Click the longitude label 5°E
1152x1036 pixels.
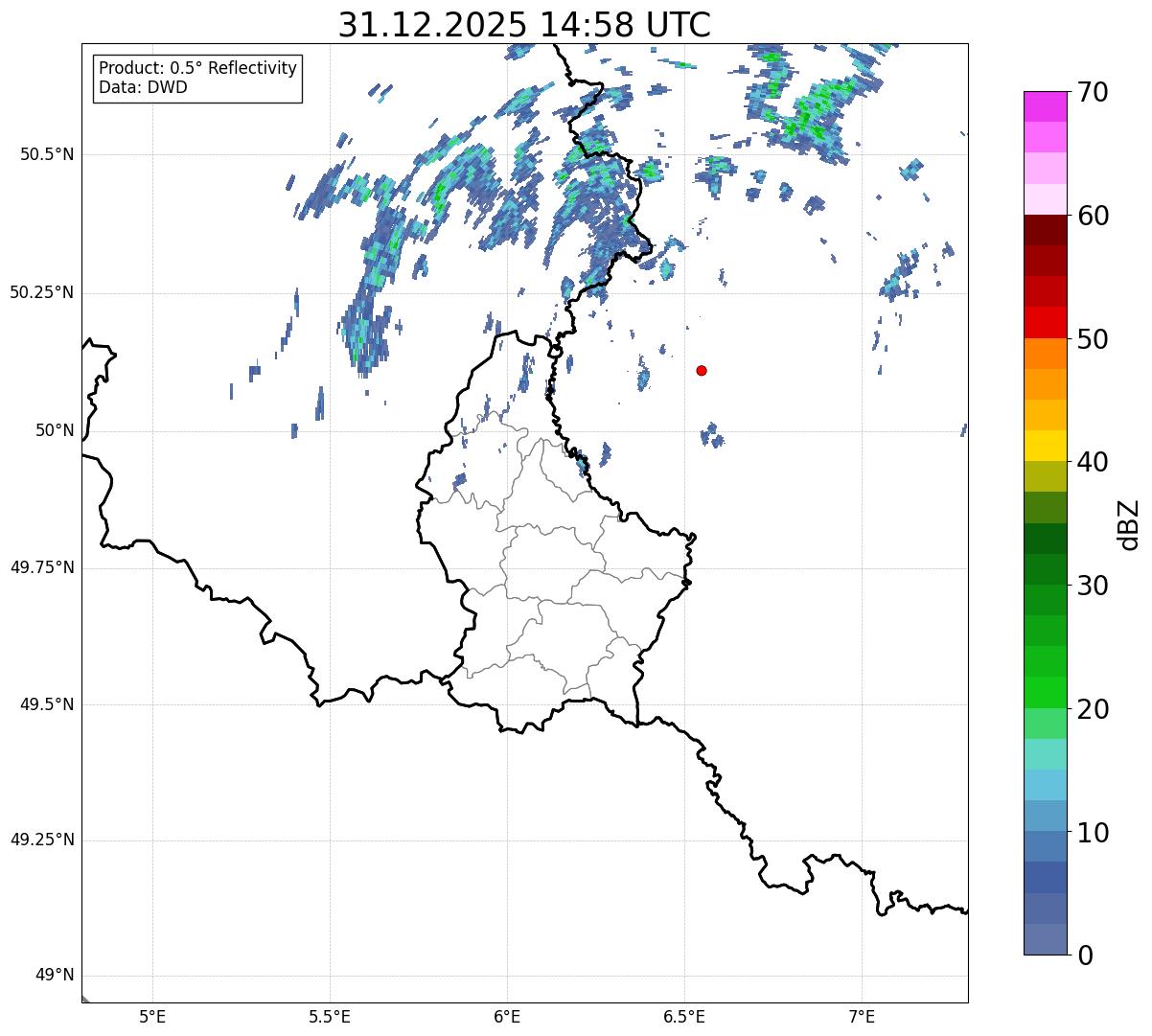pyautogui.click(x=152, y=1016)
